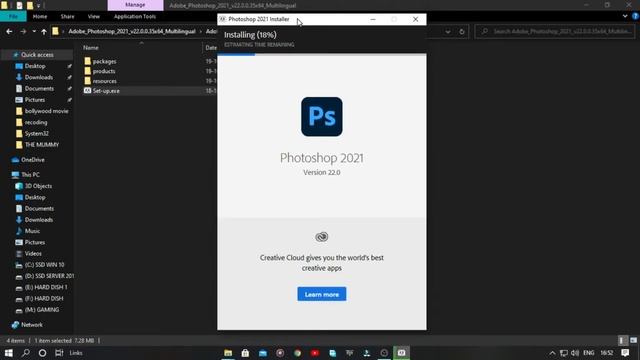Screen dimensions: 640x360
Task: Open the View ribbon tab
Action: (x=93, y=16)
